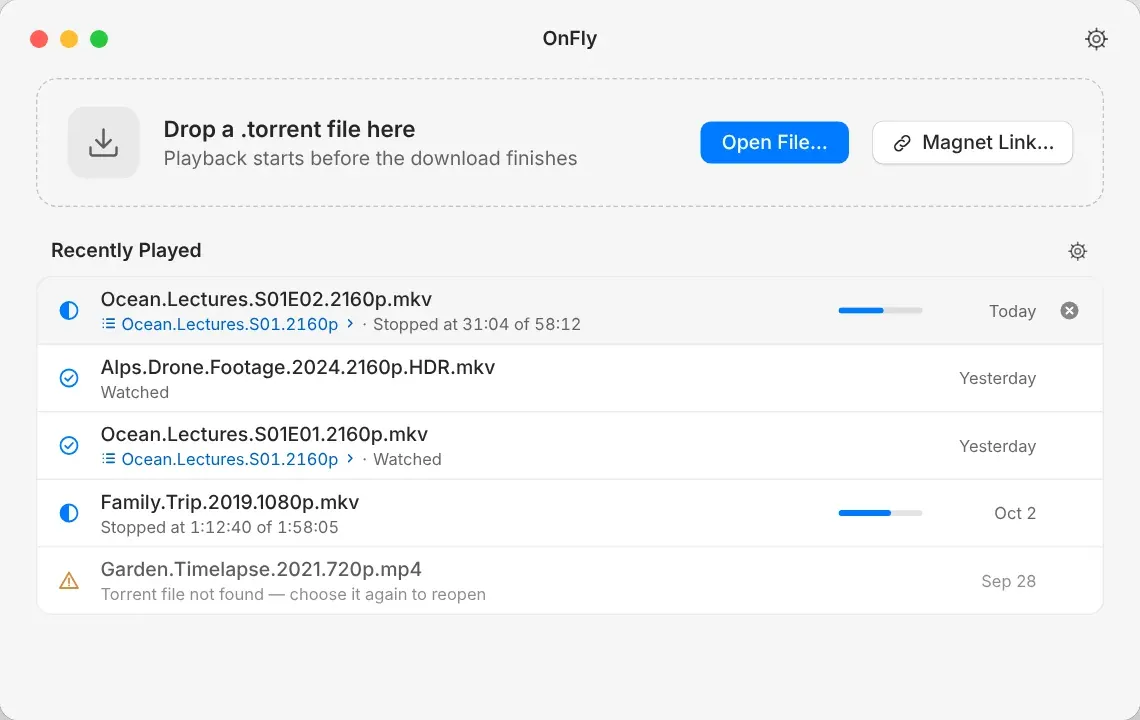The image size is (1140, 720).
Task: Select Ocean.Lectures.S01E02.2160p.mkv file name
Action: point(266,299)
